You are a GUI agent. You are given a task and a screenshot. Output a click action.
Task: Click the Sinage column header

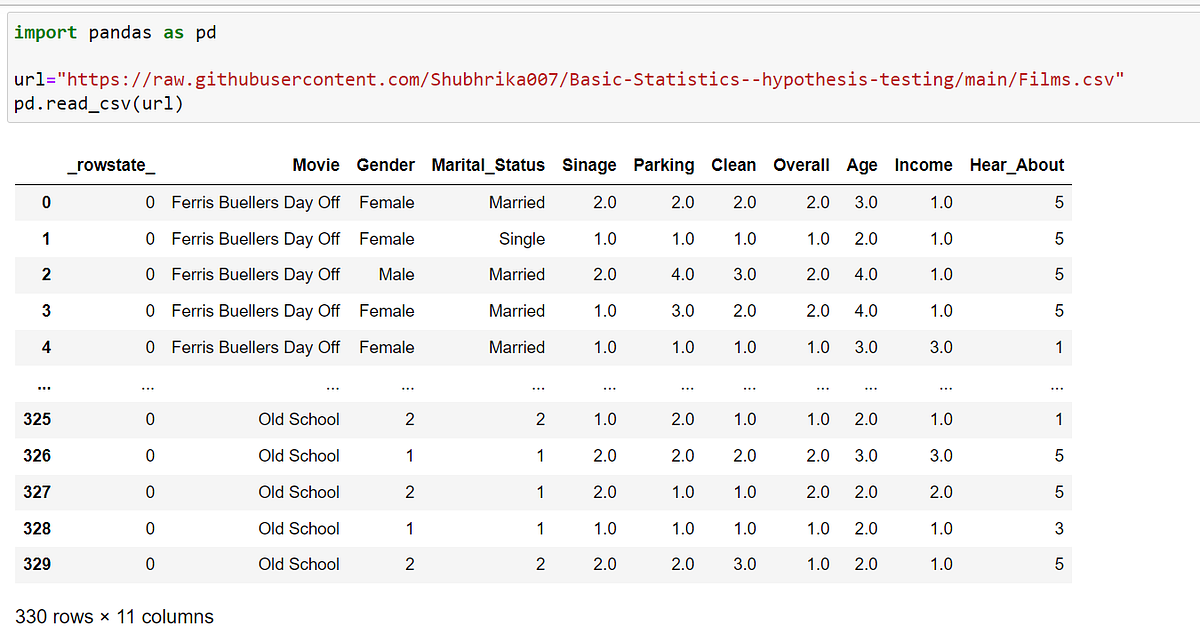click(589, 165)
